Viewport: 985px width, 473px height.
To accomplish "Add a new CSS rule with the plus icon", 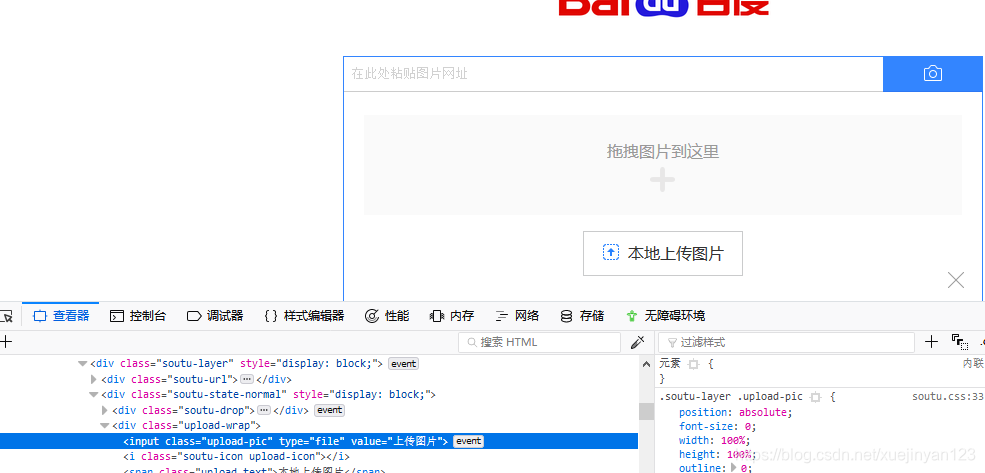I will pyautogui.click(x=932, y=342).
